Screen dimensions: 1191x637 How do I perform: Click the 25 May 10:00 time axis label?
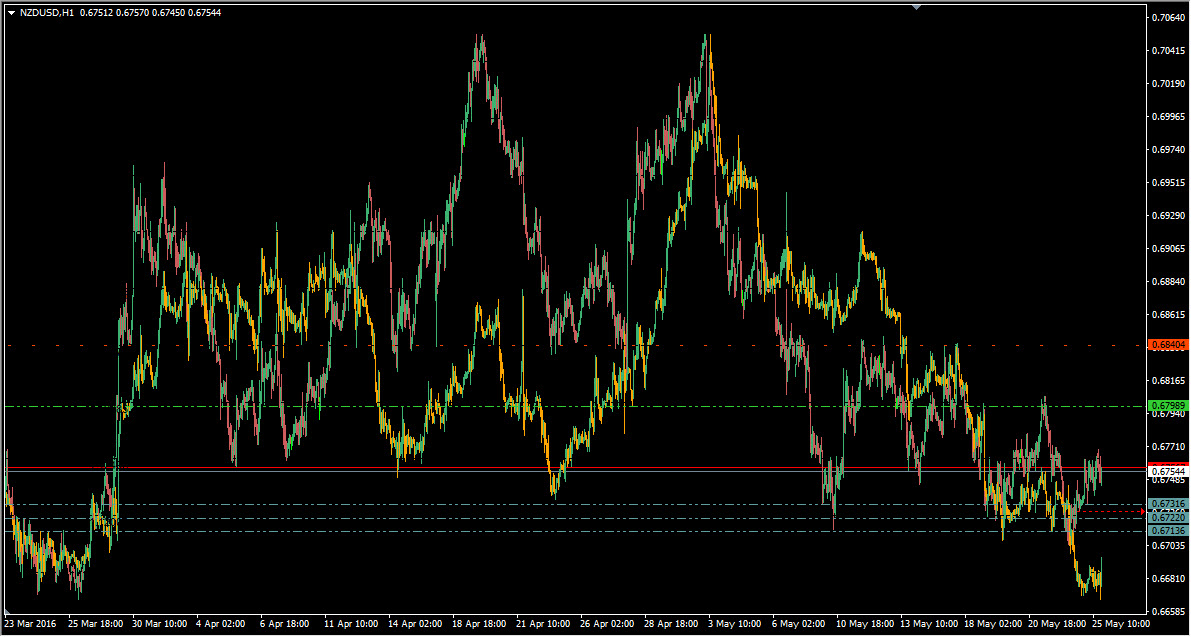click(x=1119, y=622)
